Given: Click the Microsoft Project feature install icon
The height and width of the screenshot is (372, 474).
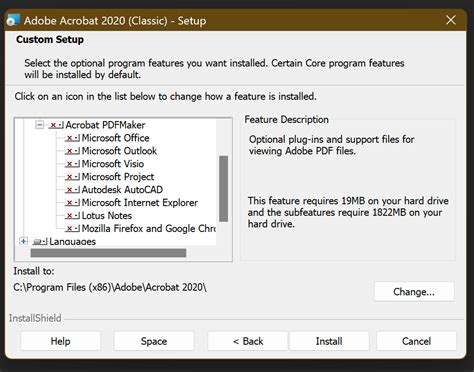Looking at the screenshot, I should pyautogui.click(x=72, y=177).
